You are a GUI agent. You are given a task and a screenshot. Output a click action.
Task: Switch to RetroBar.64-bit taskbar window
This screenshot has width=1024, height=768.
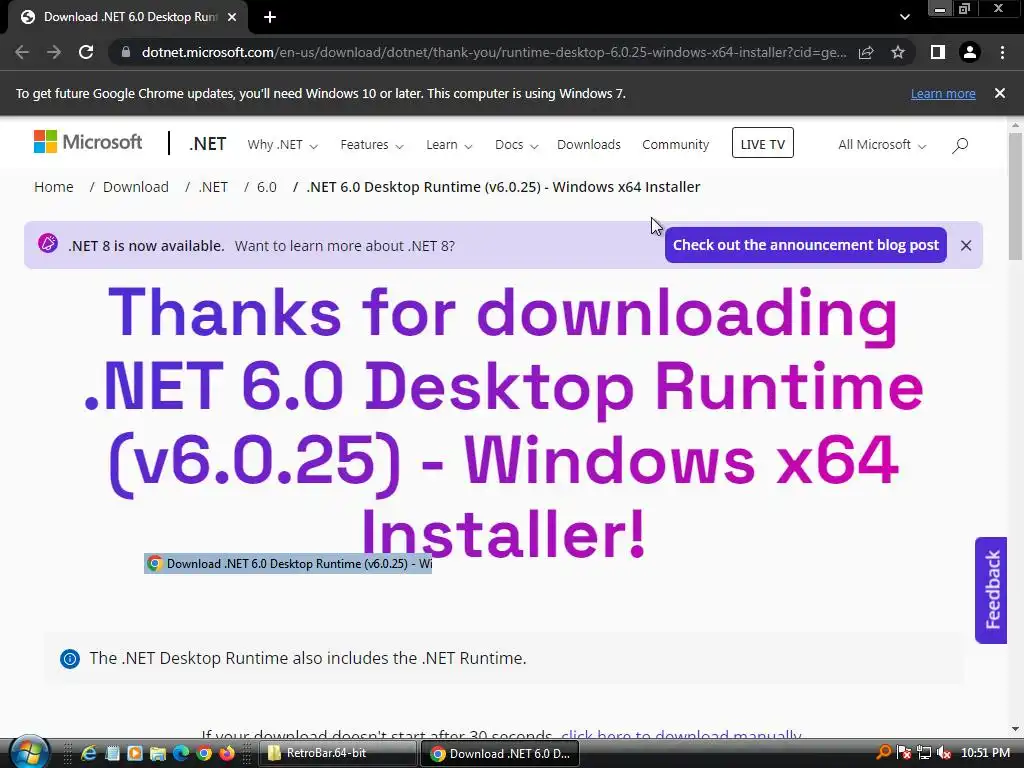pyautogui.click(x=338, y=754)
